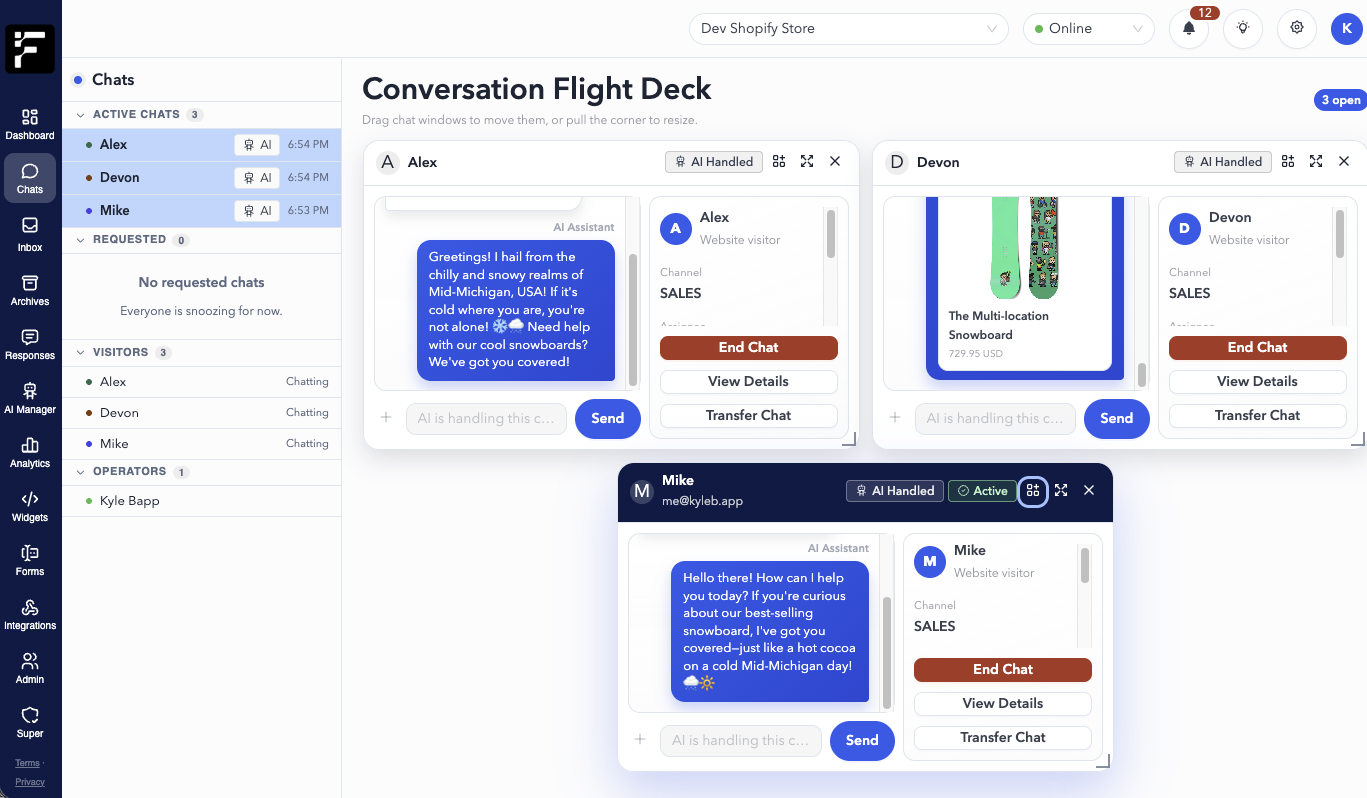Screen dimensions: 1367x798
Task: Click the expand icon in Alex's chat window
Action: [x=807, y=162]
